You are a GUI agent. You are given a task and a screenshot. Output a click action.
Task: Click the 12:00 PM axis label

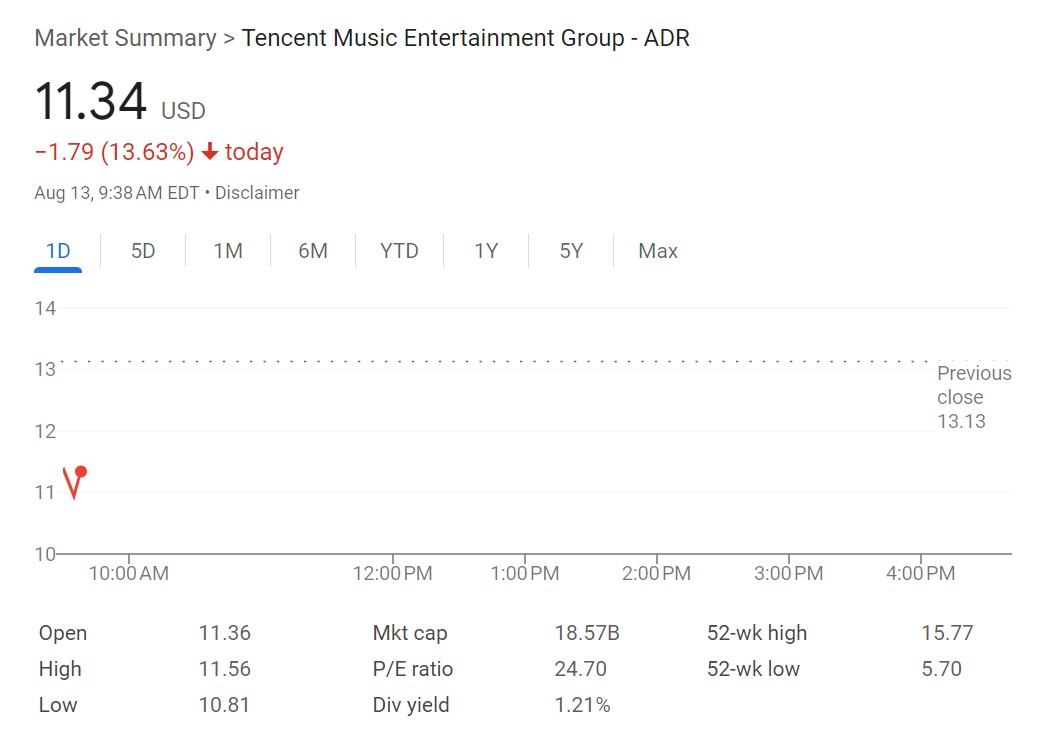[x=392, y=574]
